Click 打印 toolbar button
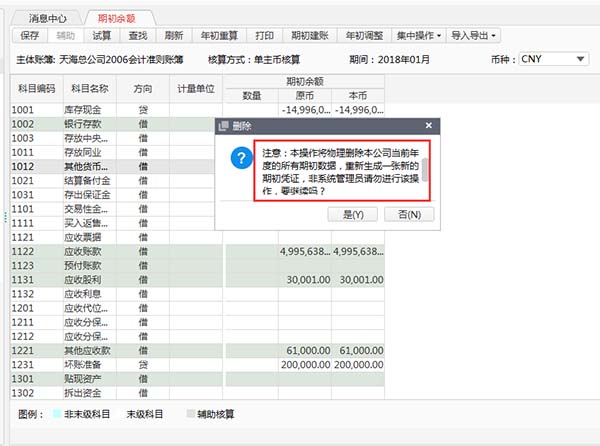Screen dimensions: 600x446 (264, 36)
